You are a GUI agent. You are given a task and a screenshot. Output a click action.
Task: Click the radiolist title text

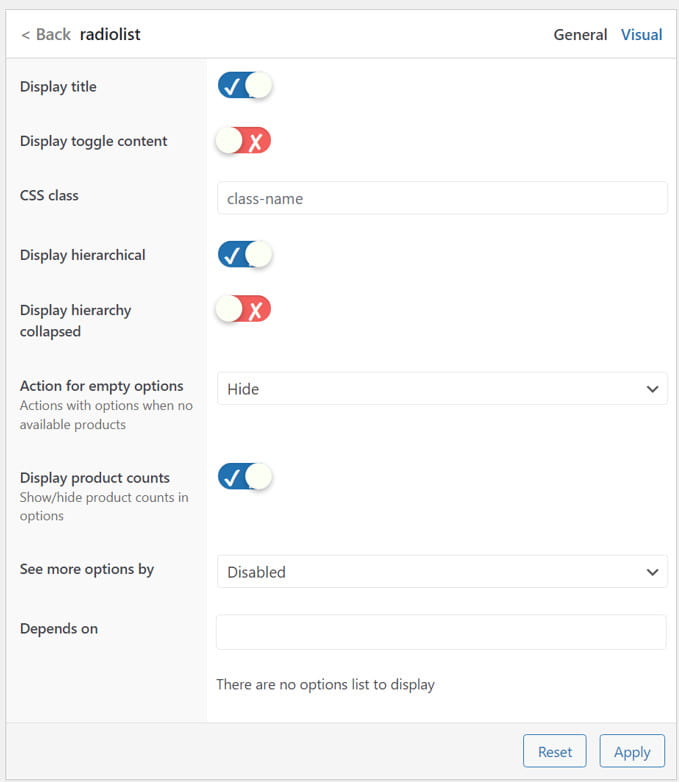[x=110, y=34]
